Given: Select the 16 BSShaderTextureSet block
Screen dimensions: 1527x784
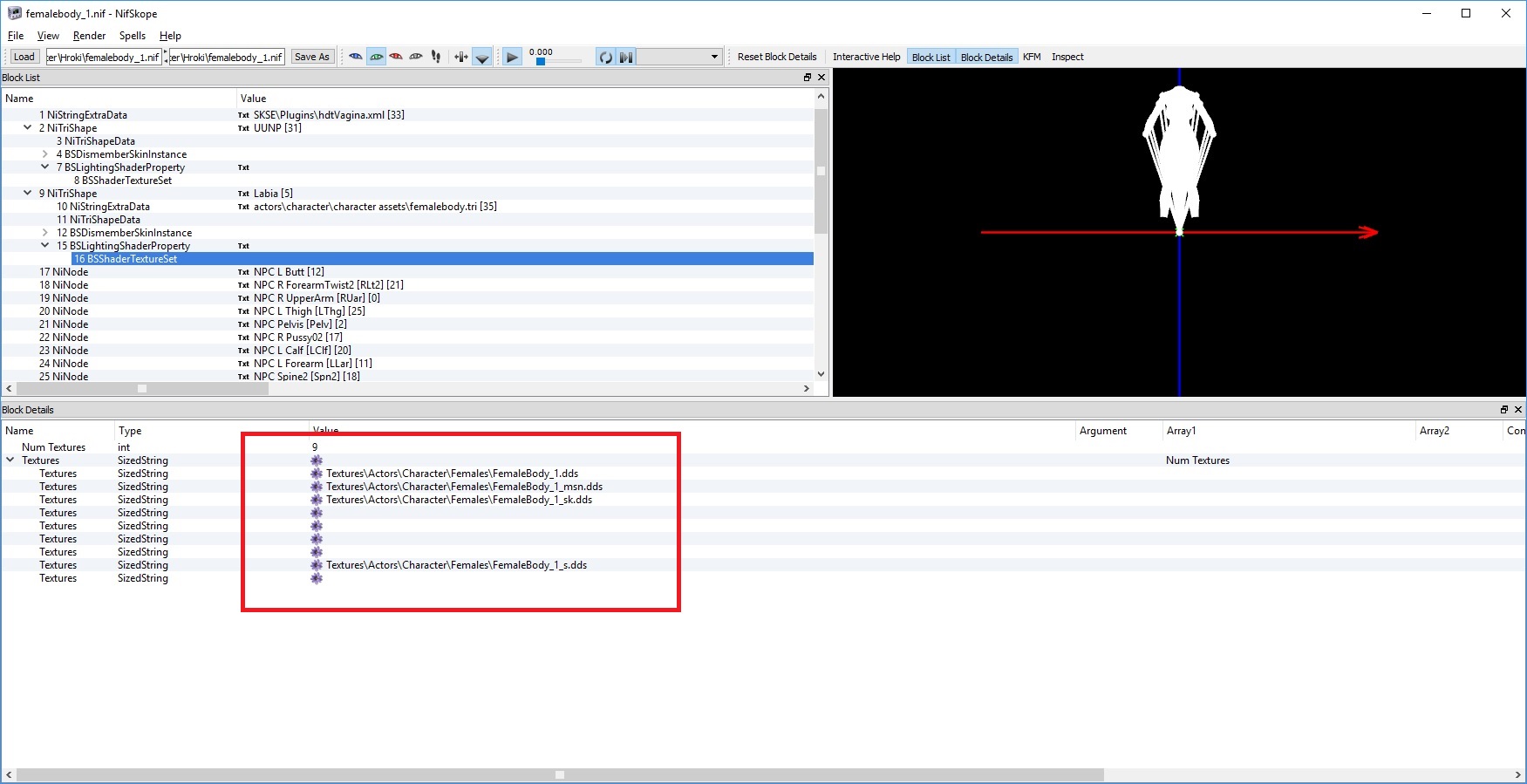Looking at the screenshot, I should click(x=126, y=259).
